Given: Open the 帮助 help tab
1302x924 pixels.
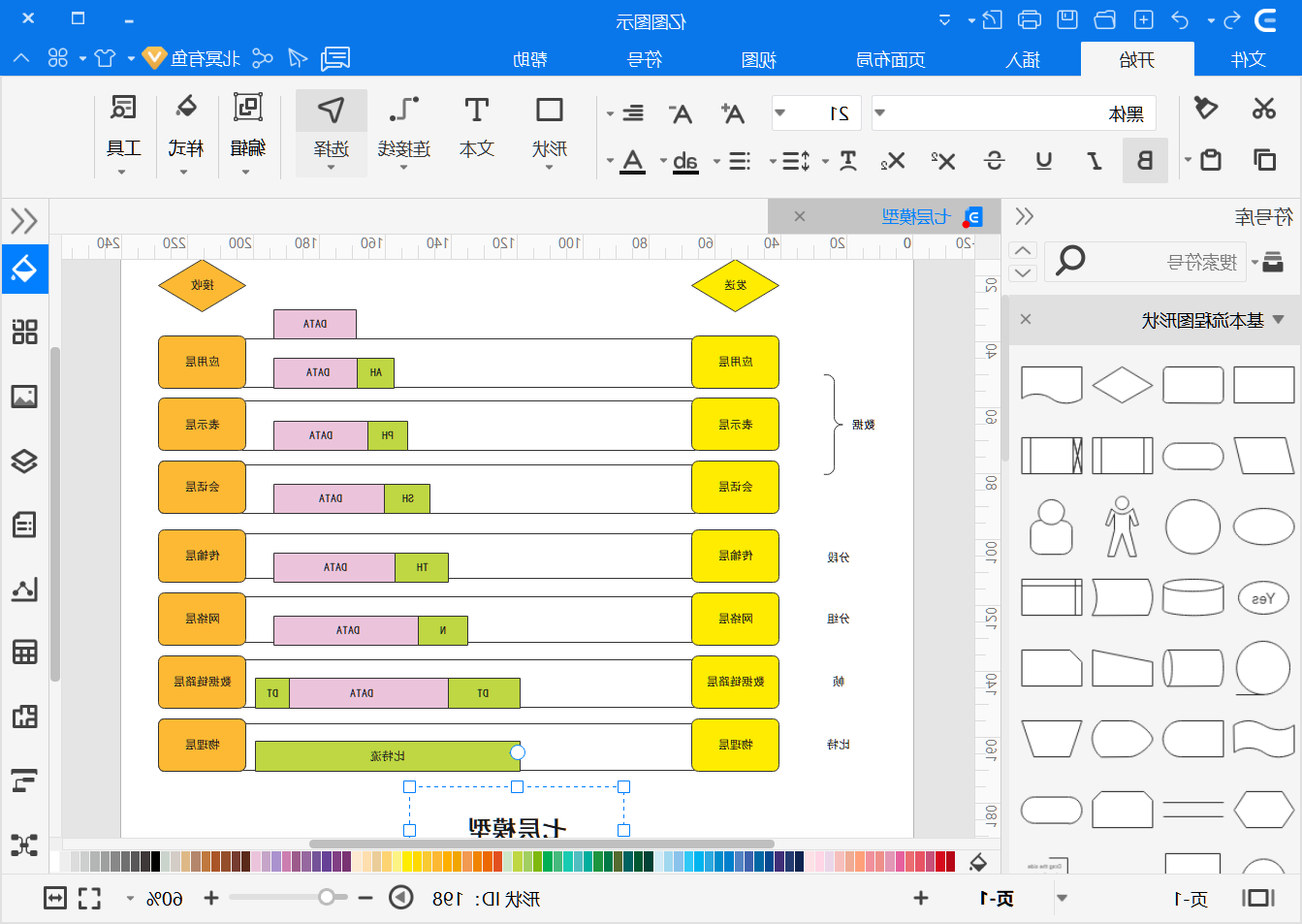Looking at the screenshot, I should (x=529, y=59).
